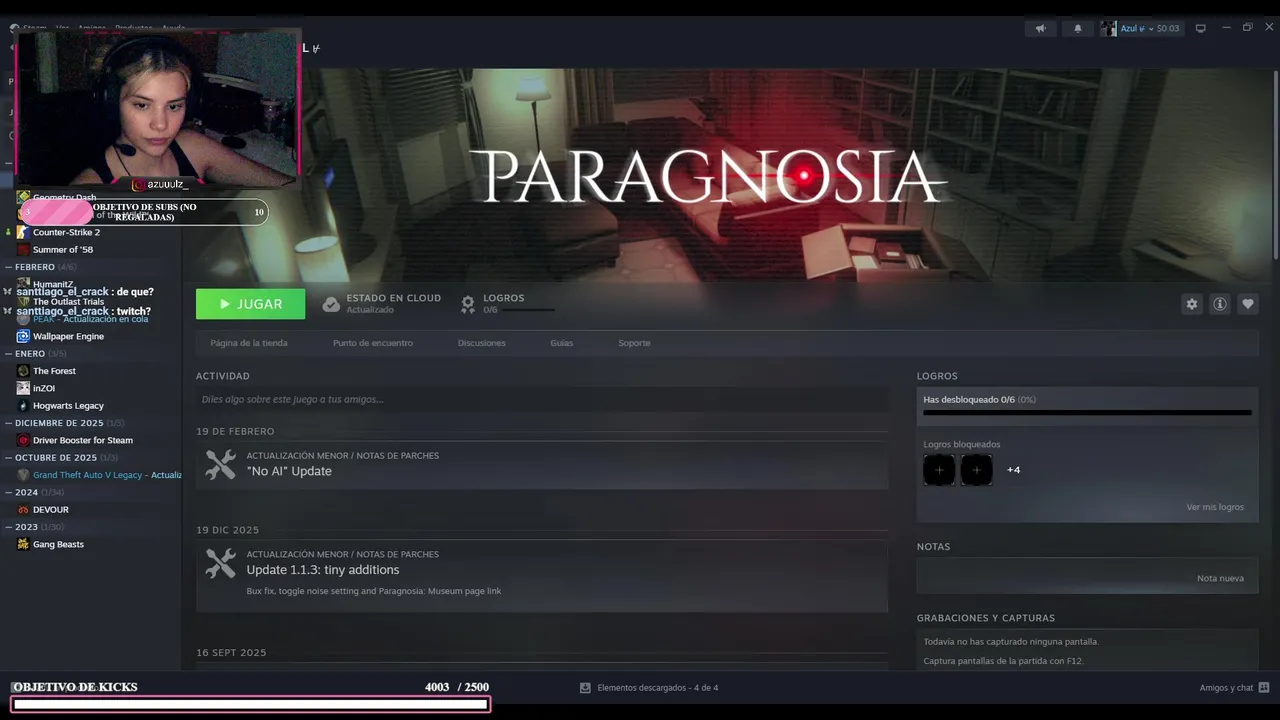Viewport: 1280px width, 720px height.
Task: Open the announcements megaphone icon
Action: [1040, 28]
